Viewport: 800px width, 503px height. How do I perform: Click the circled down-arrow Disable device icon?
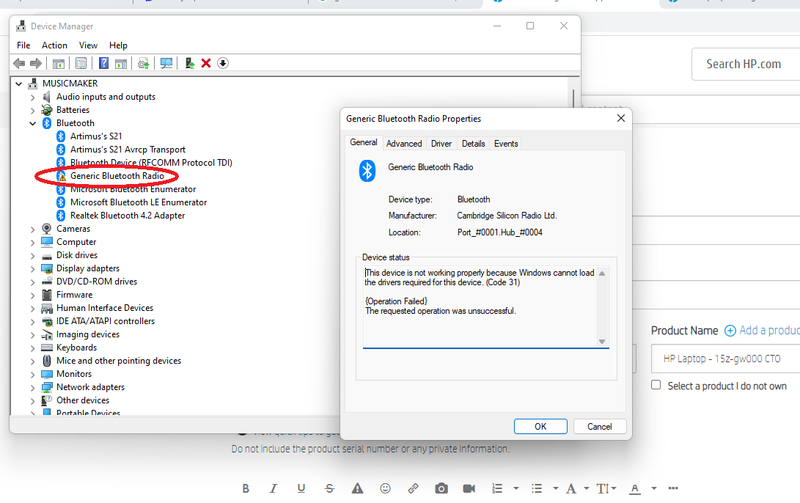223,63
